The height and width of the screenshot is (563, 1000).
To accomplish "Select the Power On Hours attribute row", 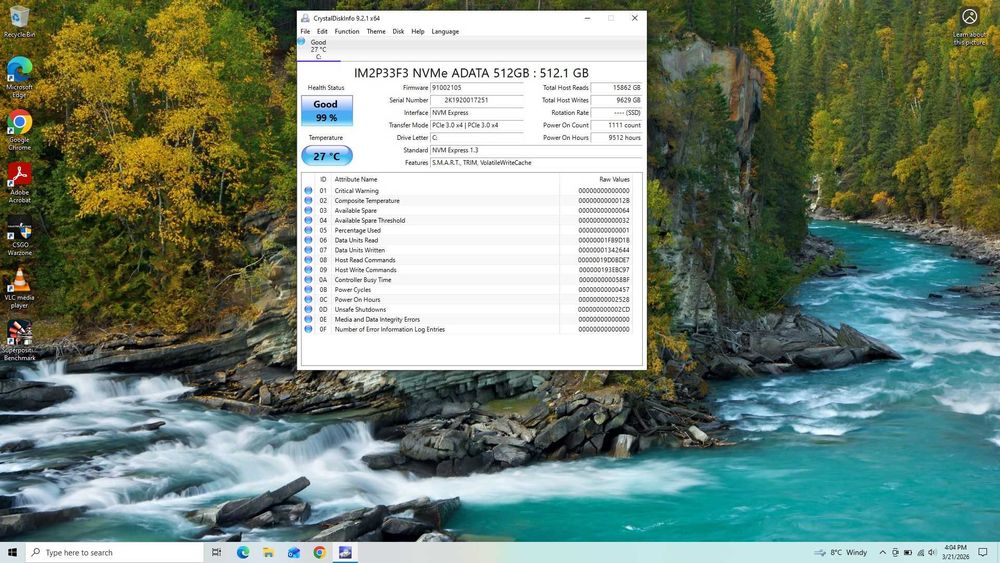I will coord(469,299).
